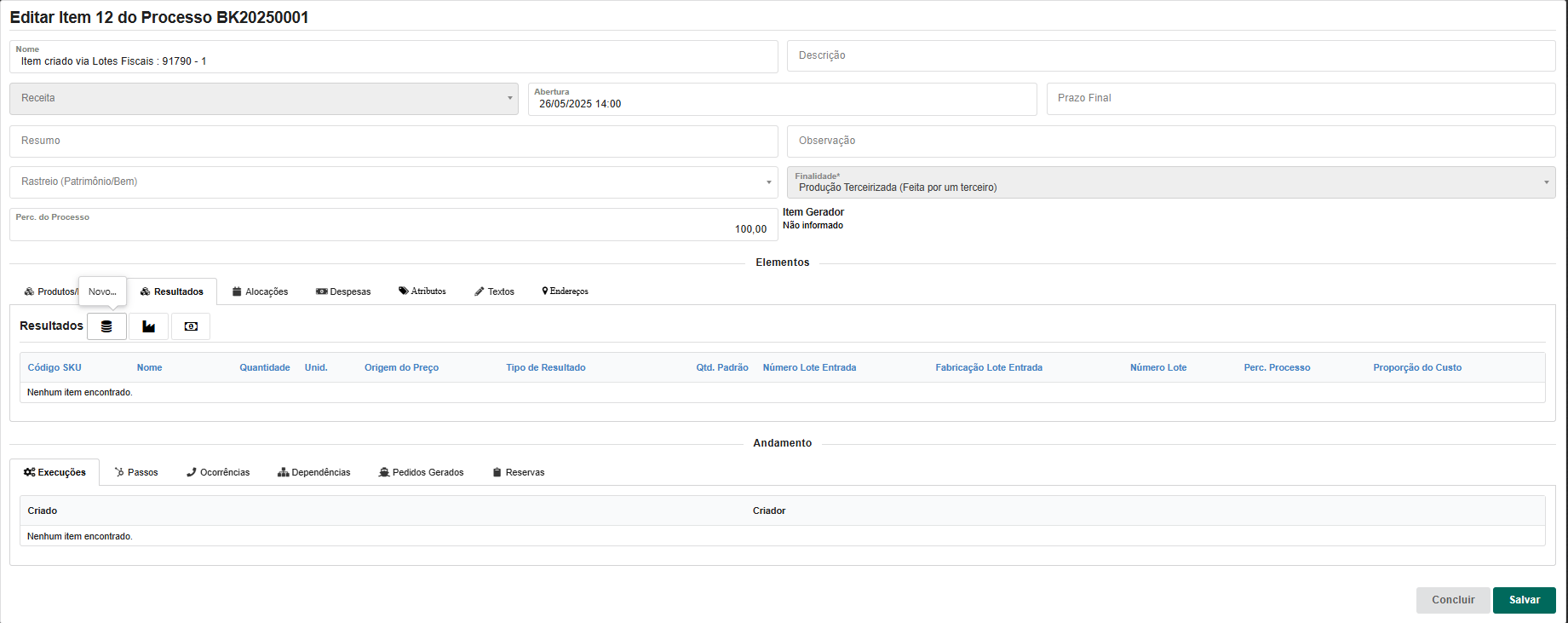Go to the Textos tab

[x=494, y=291]
